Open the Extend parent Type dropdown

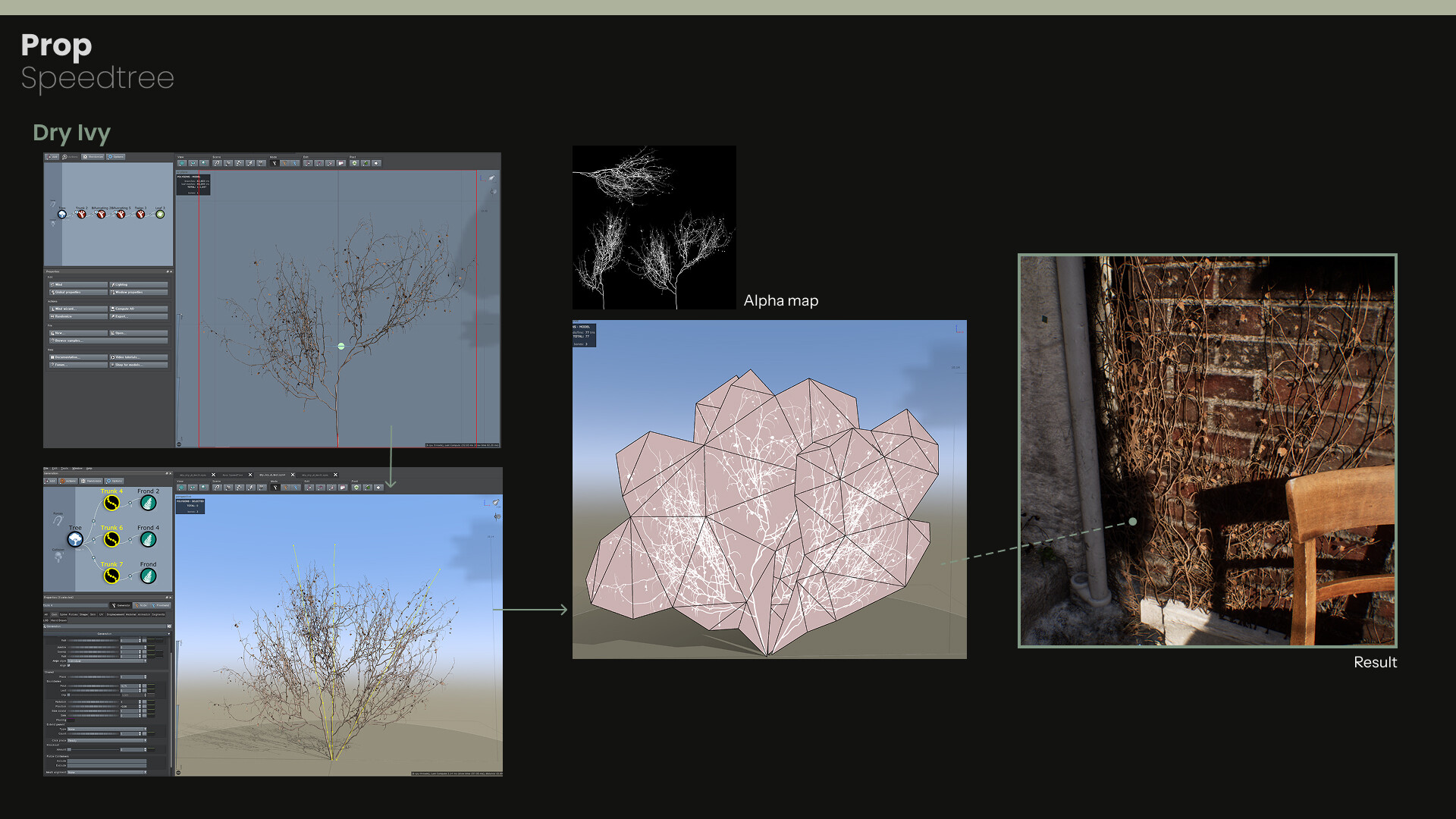[107, 729]
